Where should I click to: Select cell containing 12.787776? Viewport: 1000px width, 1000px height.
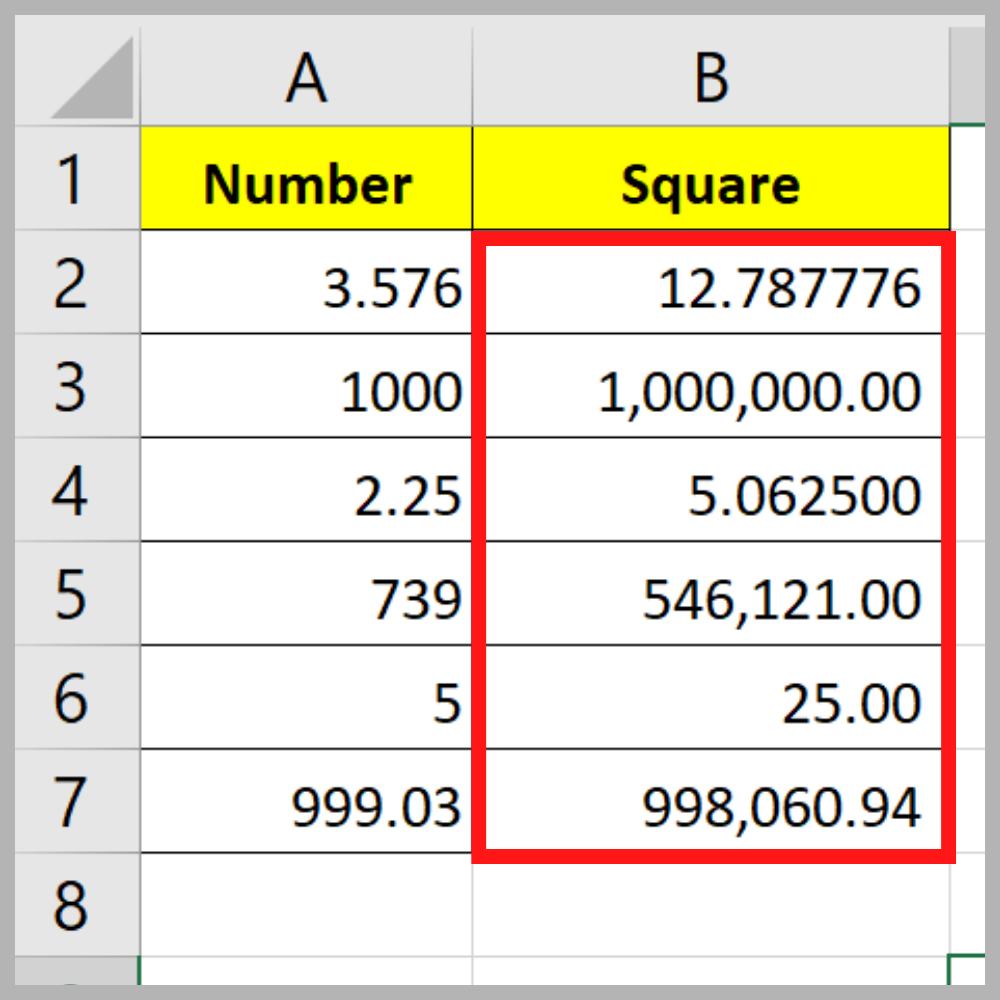710,281
